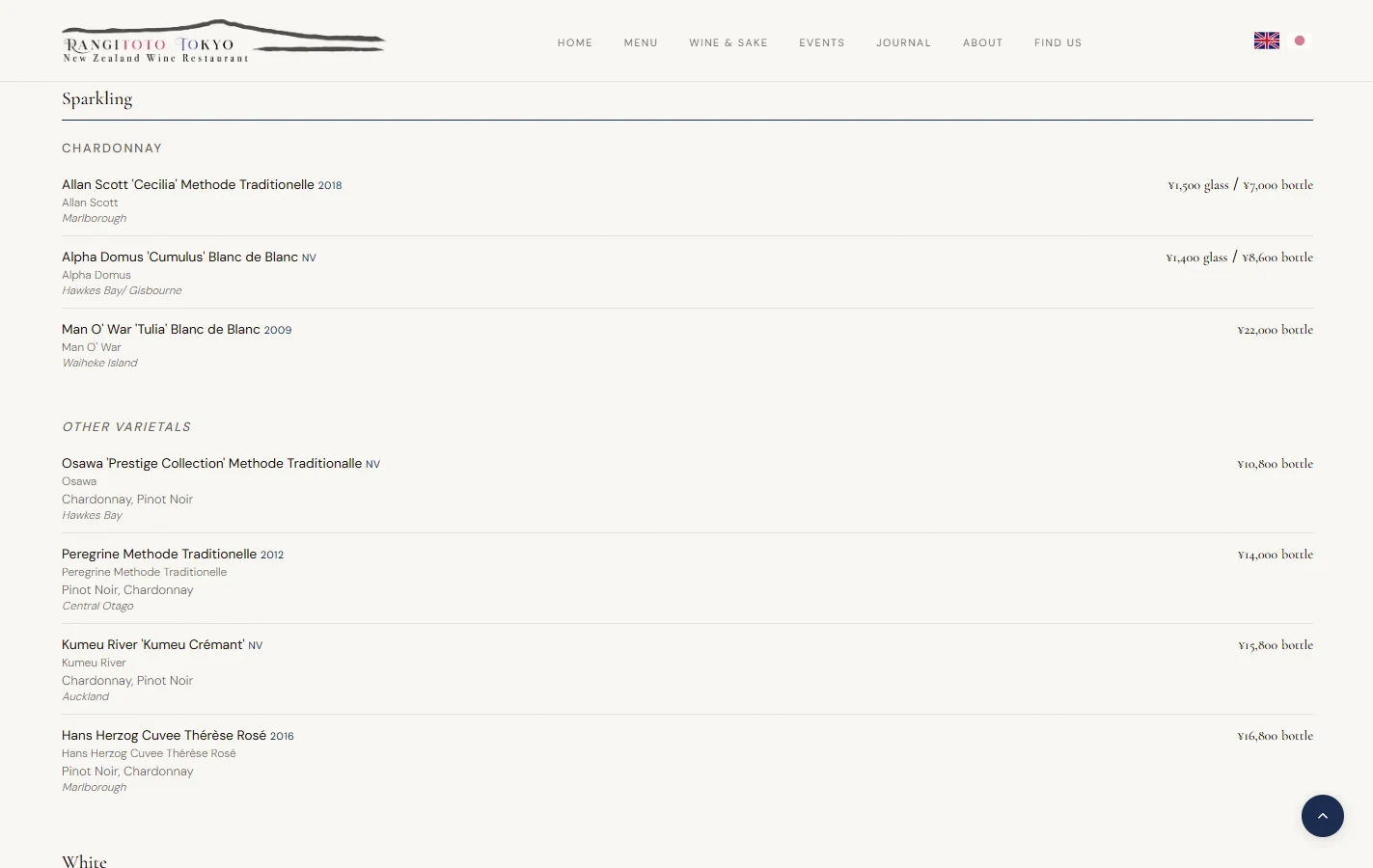1373x868 pixels.
Task: Select Osawa 'Prestige Collection' Methode Traditionalle
Action: (x=221, y=463)
